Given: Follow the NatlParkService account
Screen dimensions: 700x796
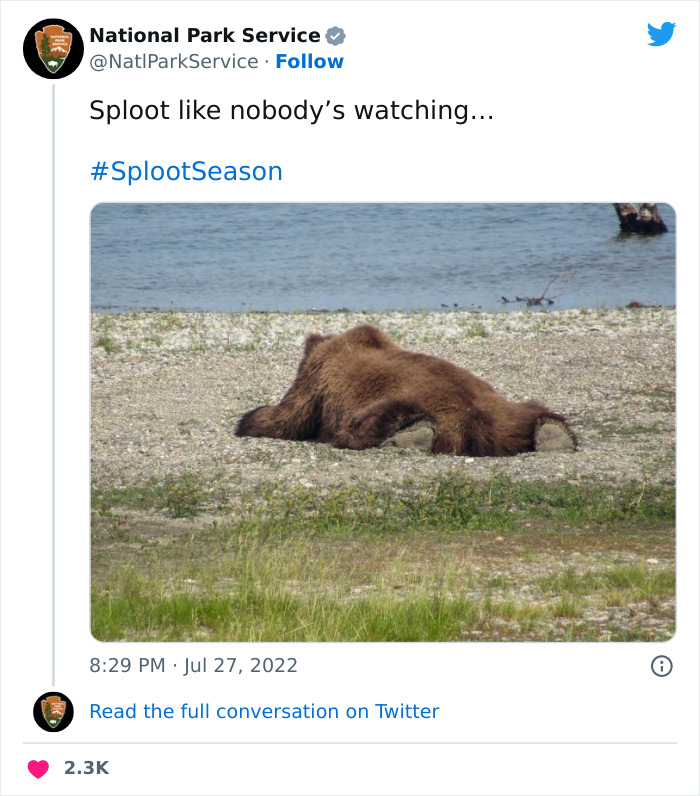Looking at the screenshot, I should point(309,61).
